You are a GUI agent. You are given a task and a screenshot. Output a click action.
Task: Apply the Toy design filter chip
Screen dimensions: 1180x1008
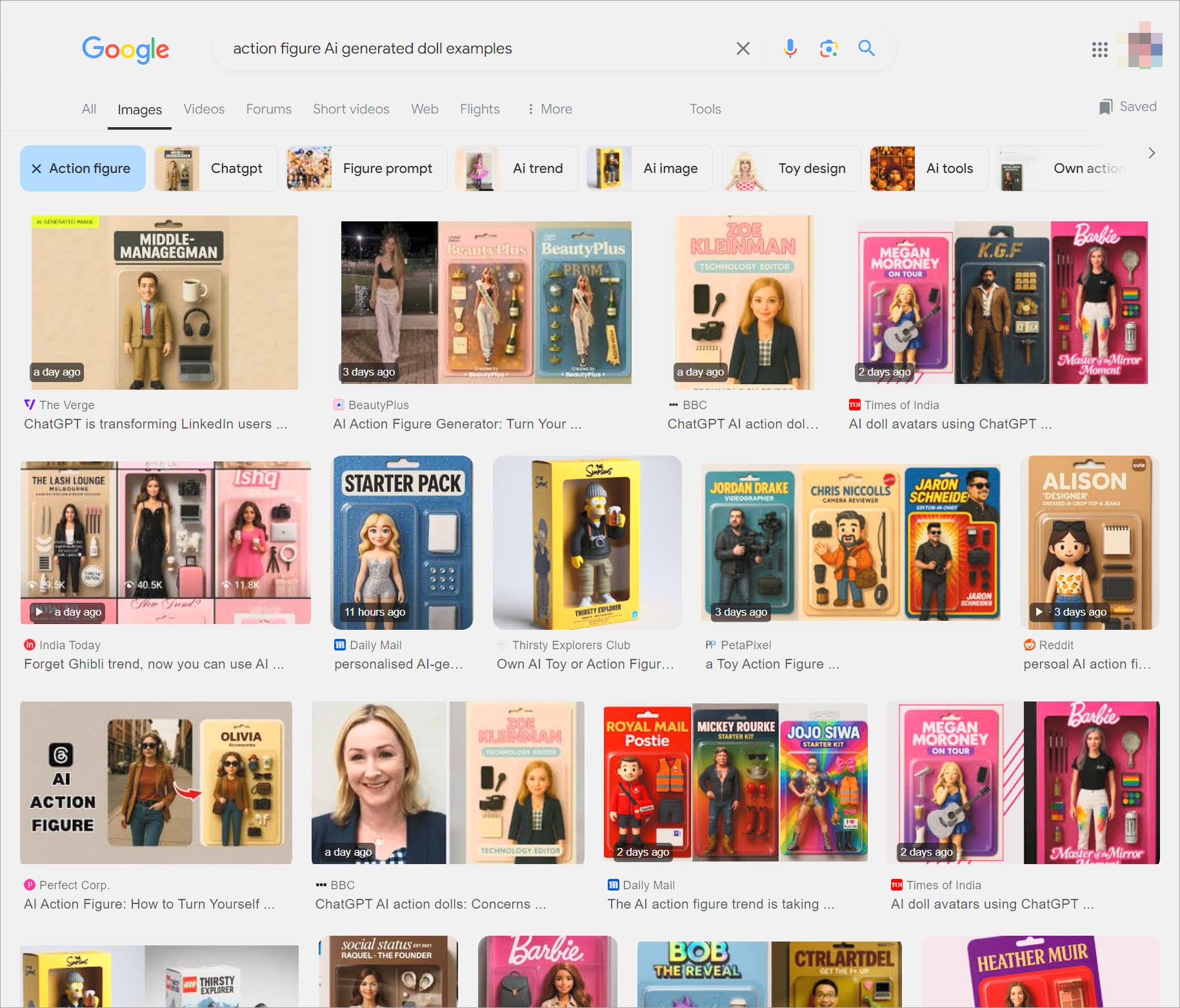(791, 168)
